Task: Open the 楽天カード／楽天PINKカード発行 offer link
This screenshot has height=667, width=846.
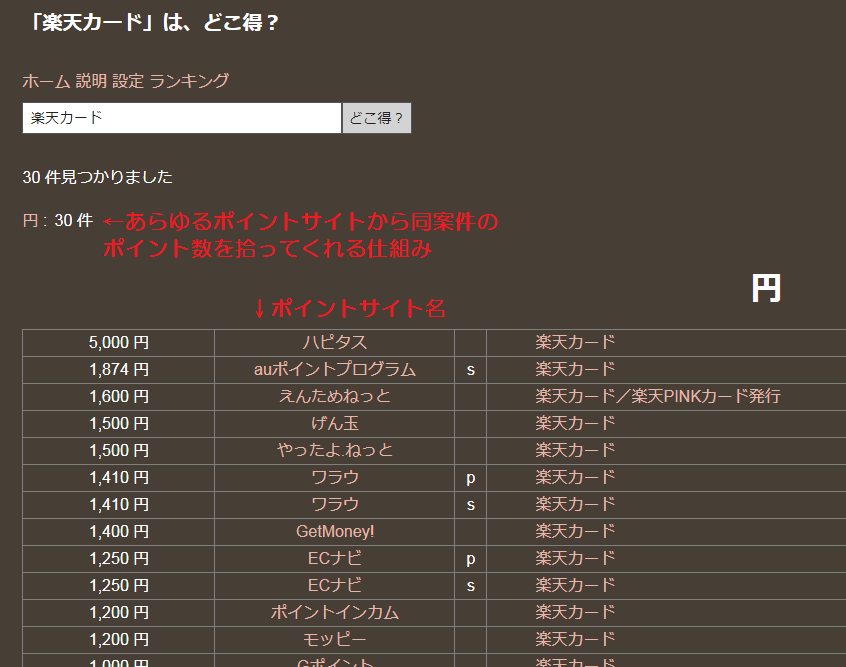Action: [x=658, y=397]
